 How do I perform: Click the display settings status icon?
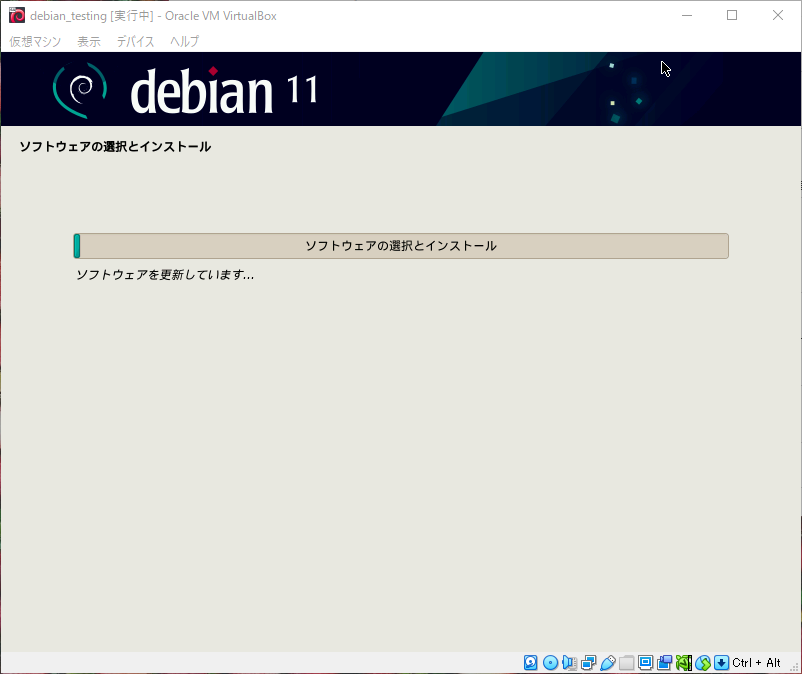pyautogui.click(x=645, y=663)
